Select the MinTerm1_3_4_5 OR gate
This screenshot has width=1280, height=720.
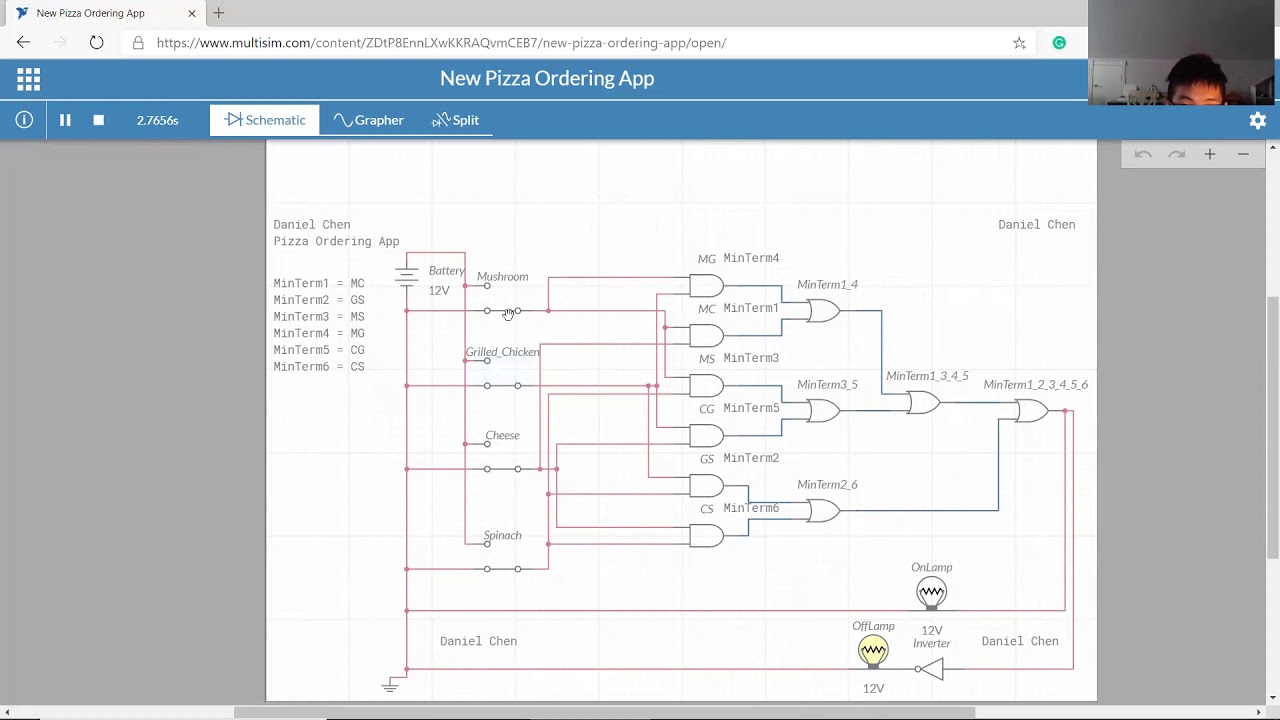[x=923, y=403]
